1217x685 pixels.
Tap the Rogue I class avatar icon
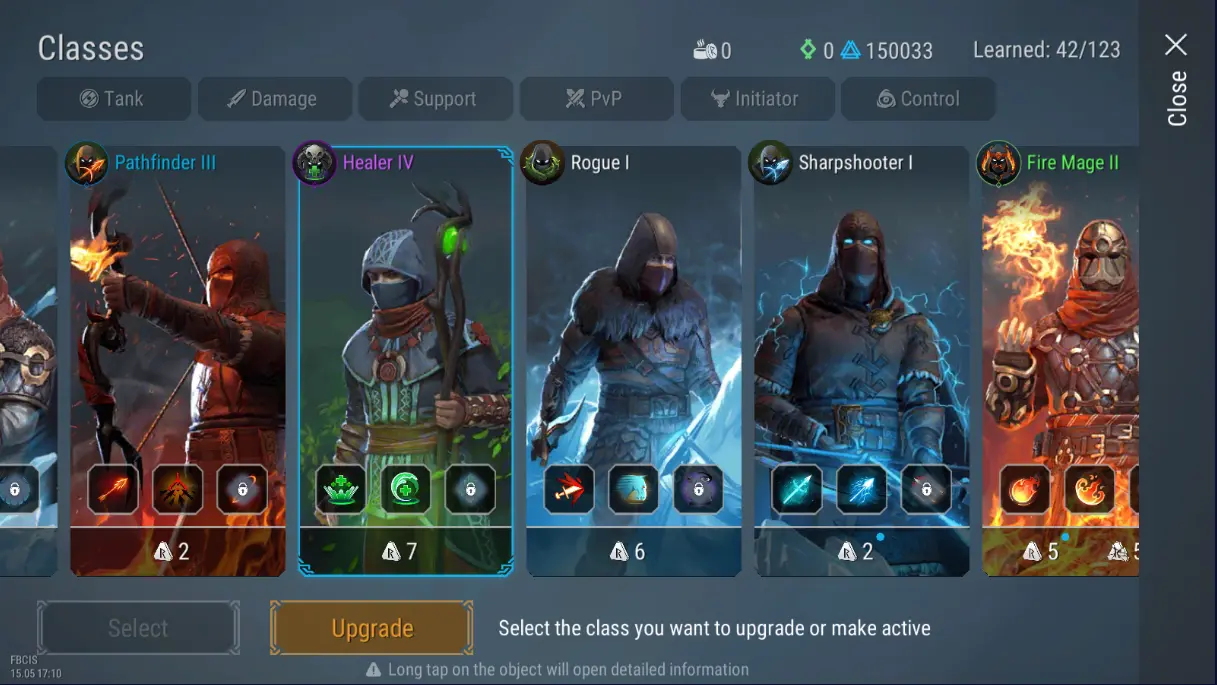click(542, 162)
